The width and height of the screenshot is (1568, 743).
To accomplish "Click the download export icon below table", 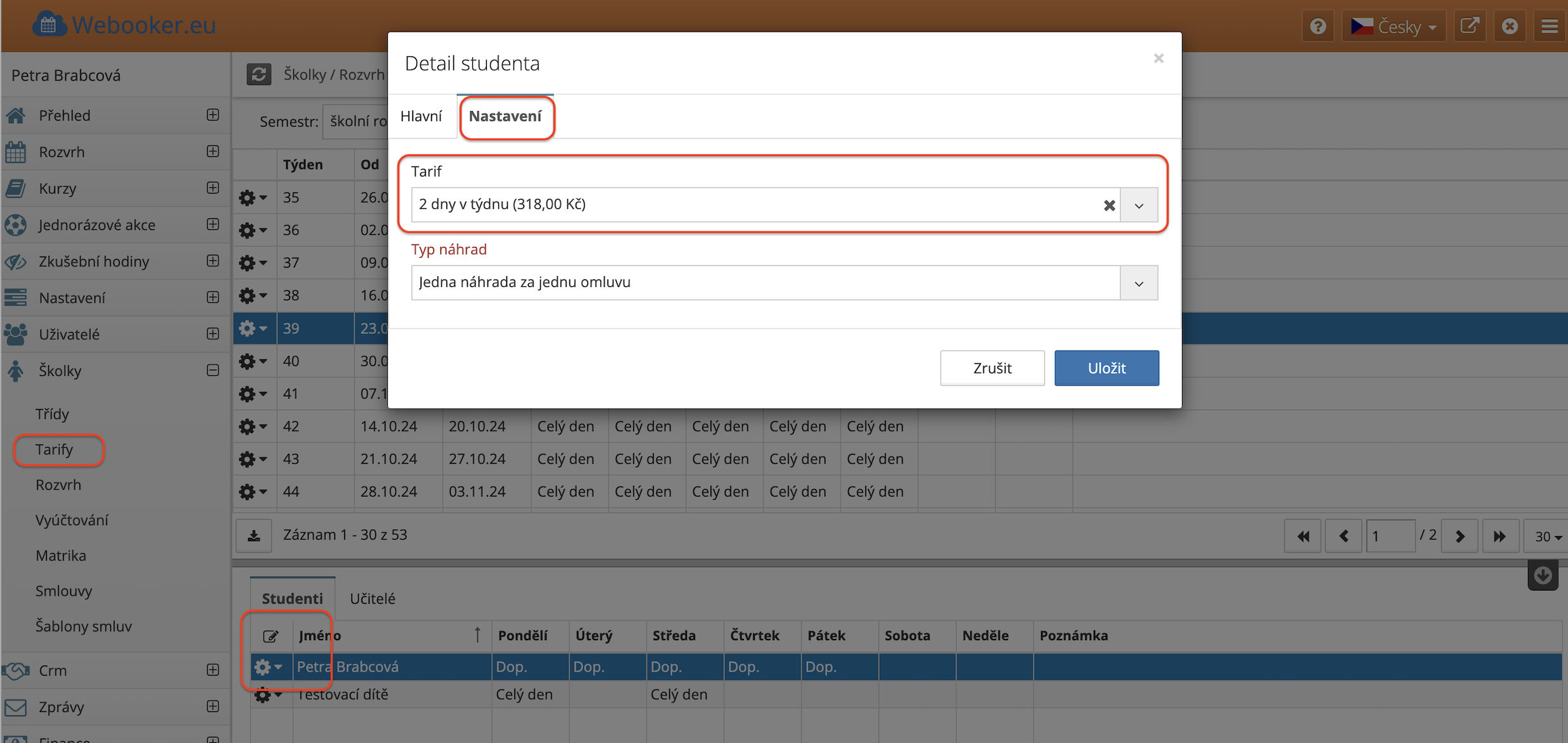I will (x=254, y=535).
